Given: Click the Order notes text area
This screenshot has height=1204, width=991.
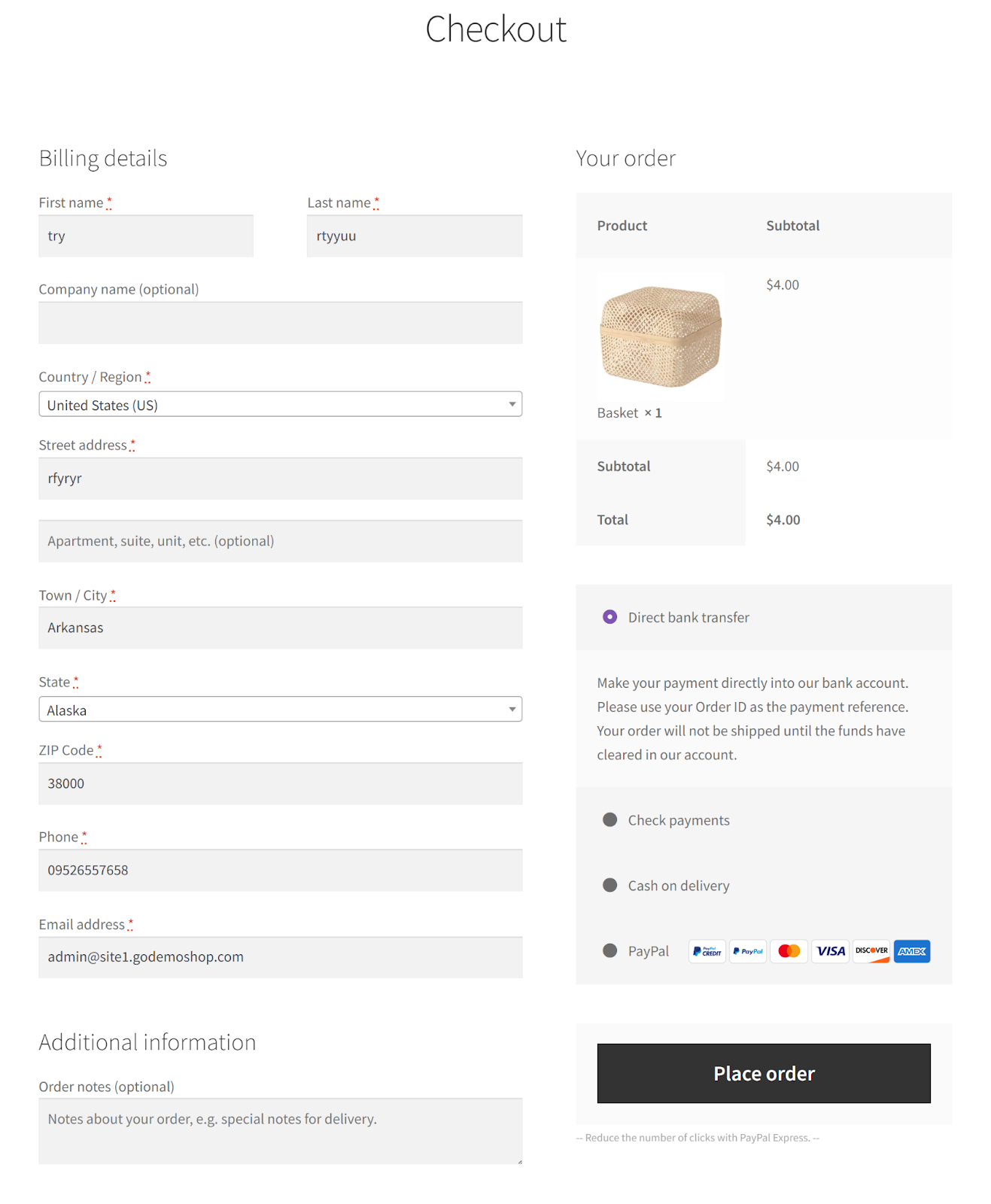Looking at the screenshot, I should tap(281, 1131).
